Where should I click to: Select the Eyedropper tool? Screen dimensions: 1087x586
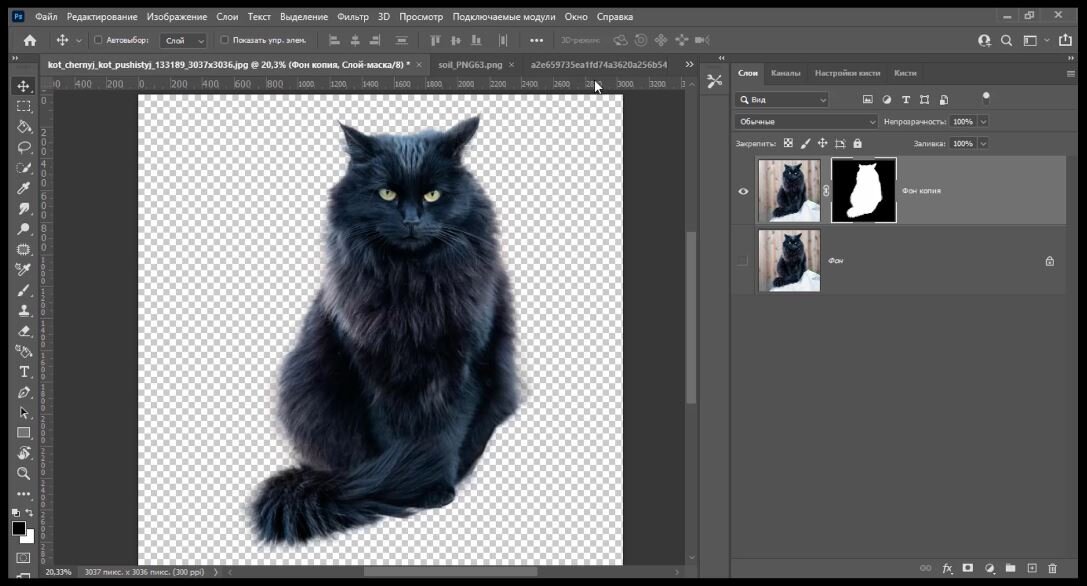point(24,188)
